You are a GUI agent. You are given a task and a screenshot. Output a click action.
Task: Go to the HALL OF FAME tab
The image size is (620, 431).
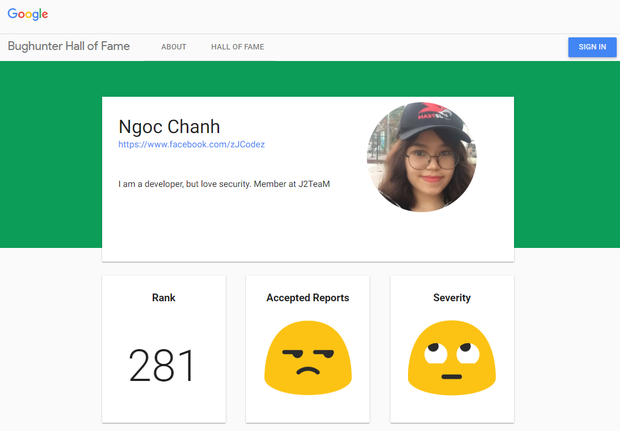coord(238,47)
